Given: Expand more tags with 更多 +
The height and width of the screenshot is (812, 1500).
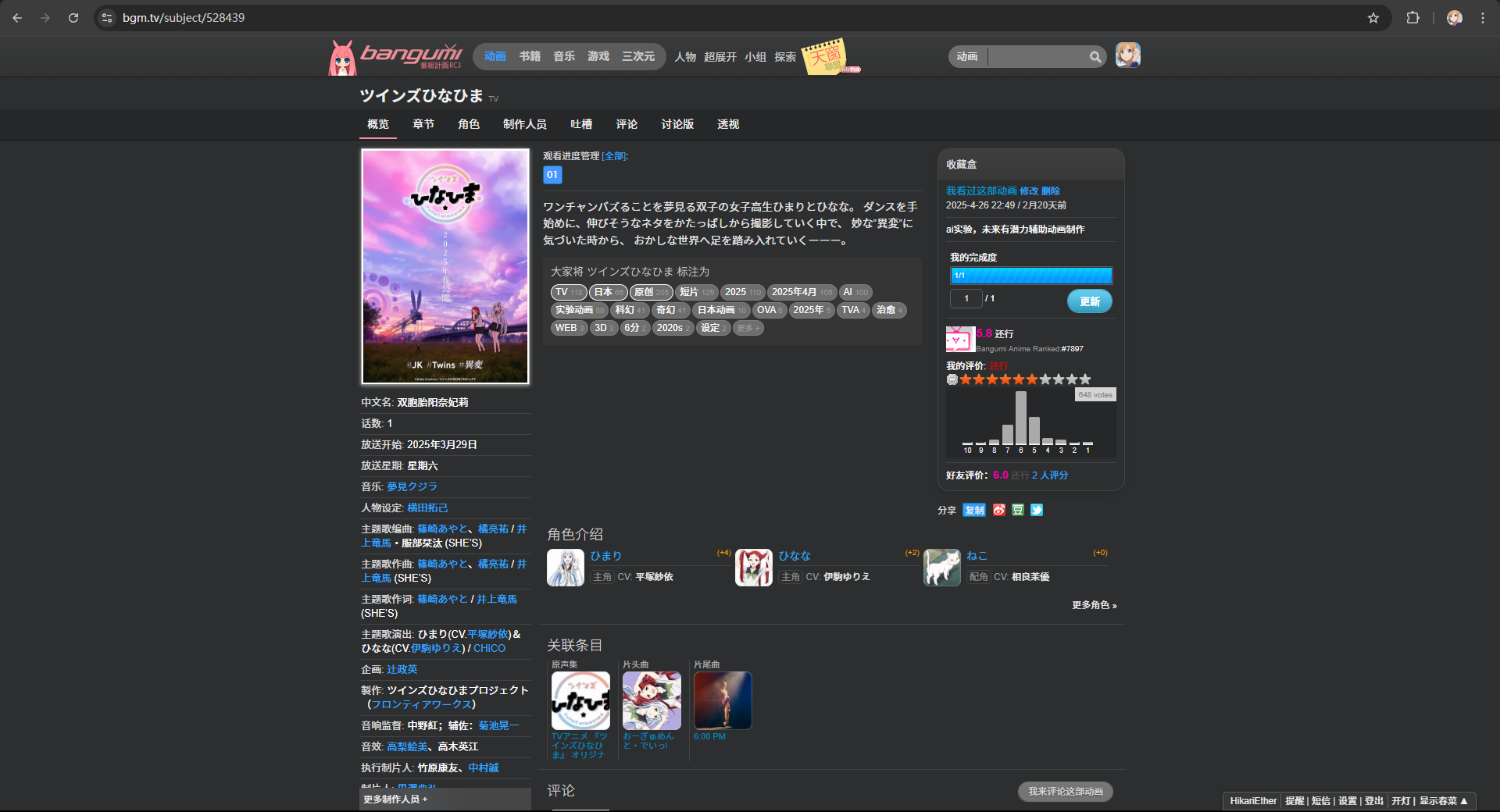Looking at the screenshot, I should pos(748,328).
